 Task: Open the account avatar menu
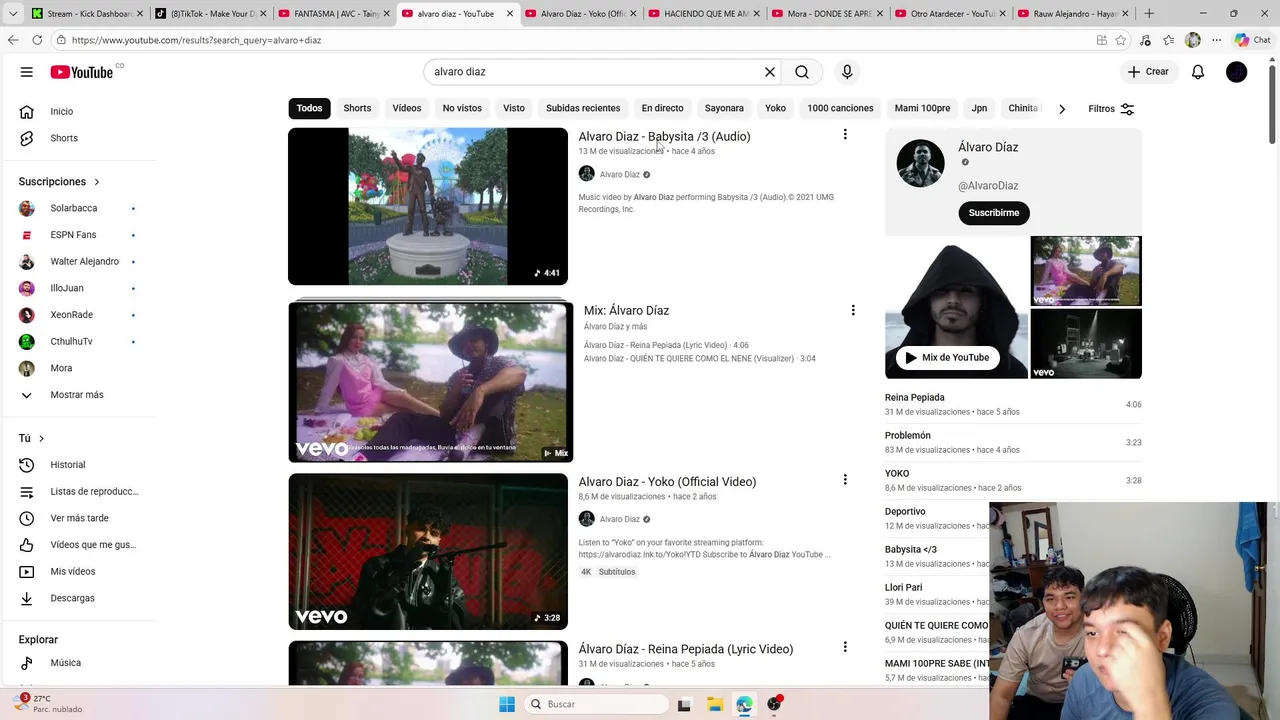(x=1237, y=72)
